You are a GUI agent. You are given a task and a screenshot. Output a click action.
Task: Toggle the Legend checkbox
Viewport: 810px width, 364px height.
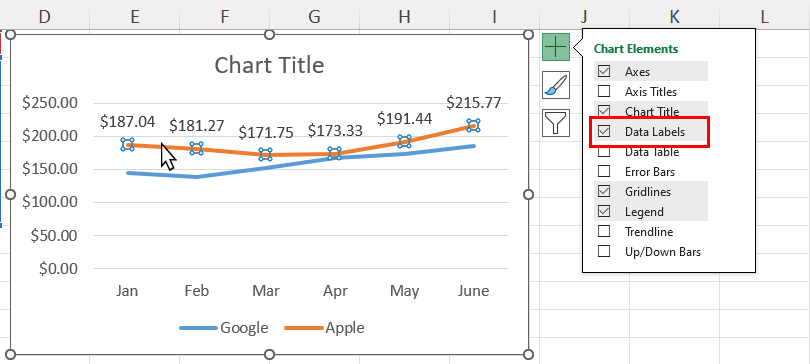[x=604, y=212]
